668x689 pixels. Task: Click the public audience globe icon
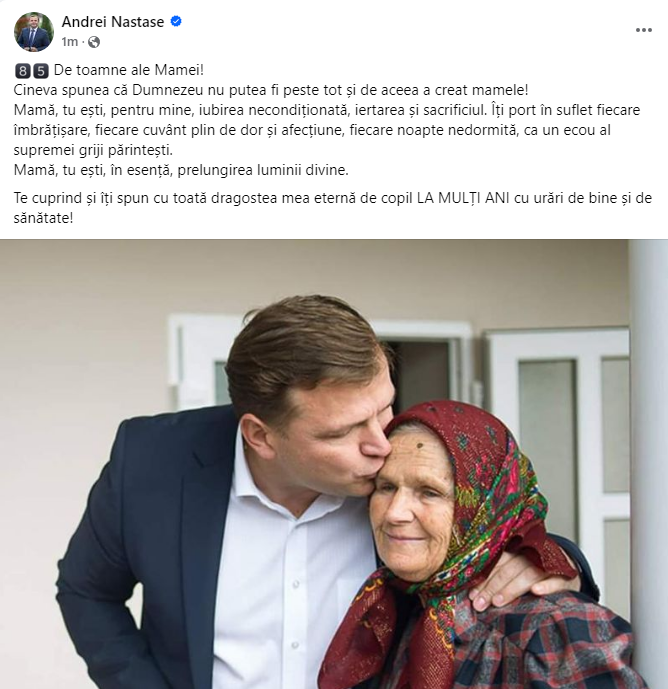[x=94, y=42]
